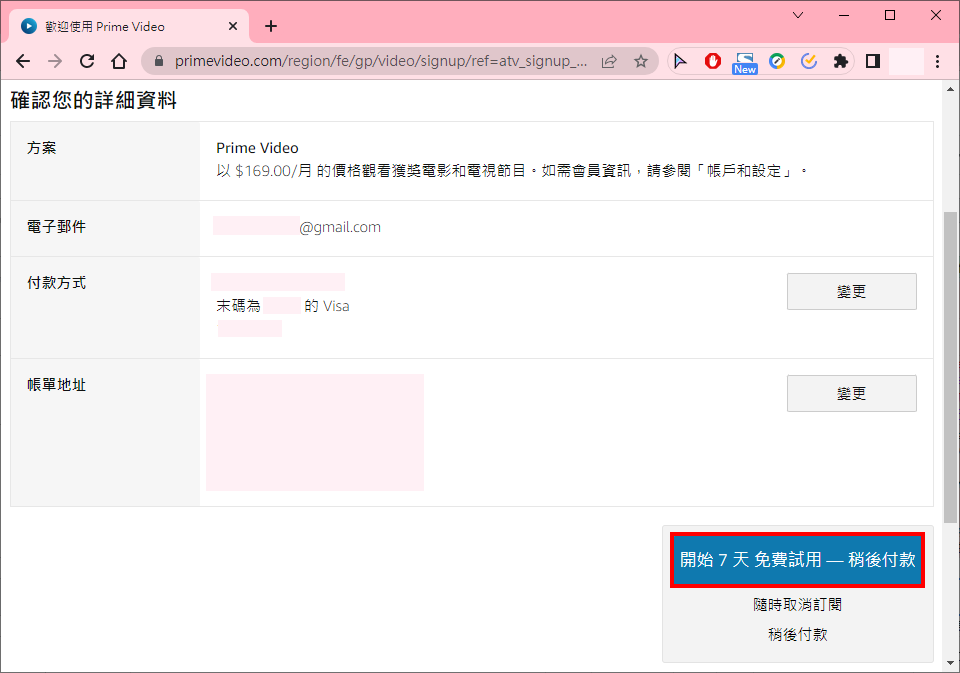Change the billing address
960x673 pixels.
(x=852, y=393)
